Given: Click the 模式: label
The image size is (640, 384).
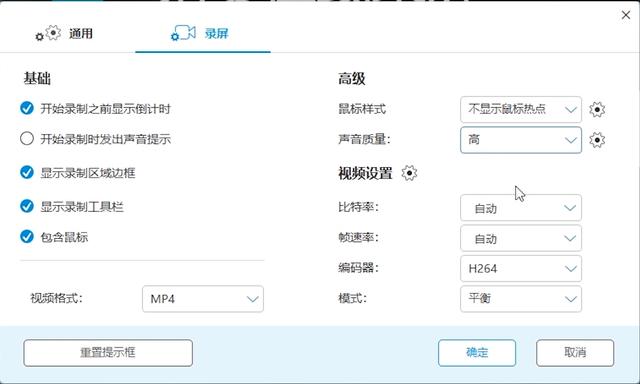Looking at the screenshot, I should 352,298.
